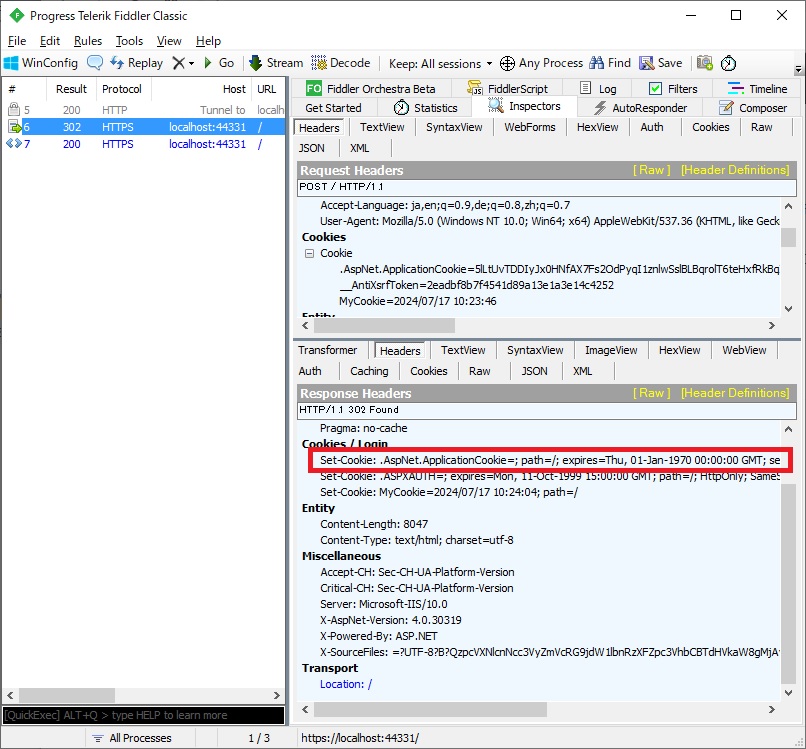Toggle Decode mode in toolbar
Viewport: 806px width, 749px height.
(340, 63)
